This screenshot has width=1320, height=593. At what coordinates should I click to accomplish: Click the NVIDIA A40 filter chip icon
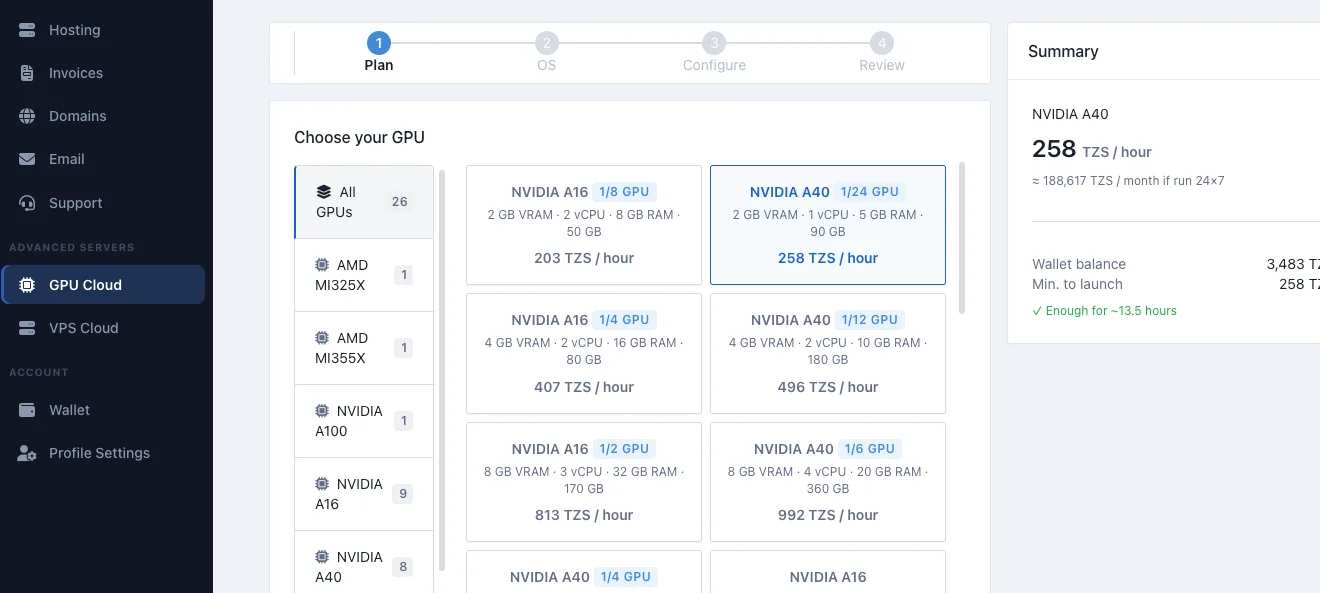point(322,557)
